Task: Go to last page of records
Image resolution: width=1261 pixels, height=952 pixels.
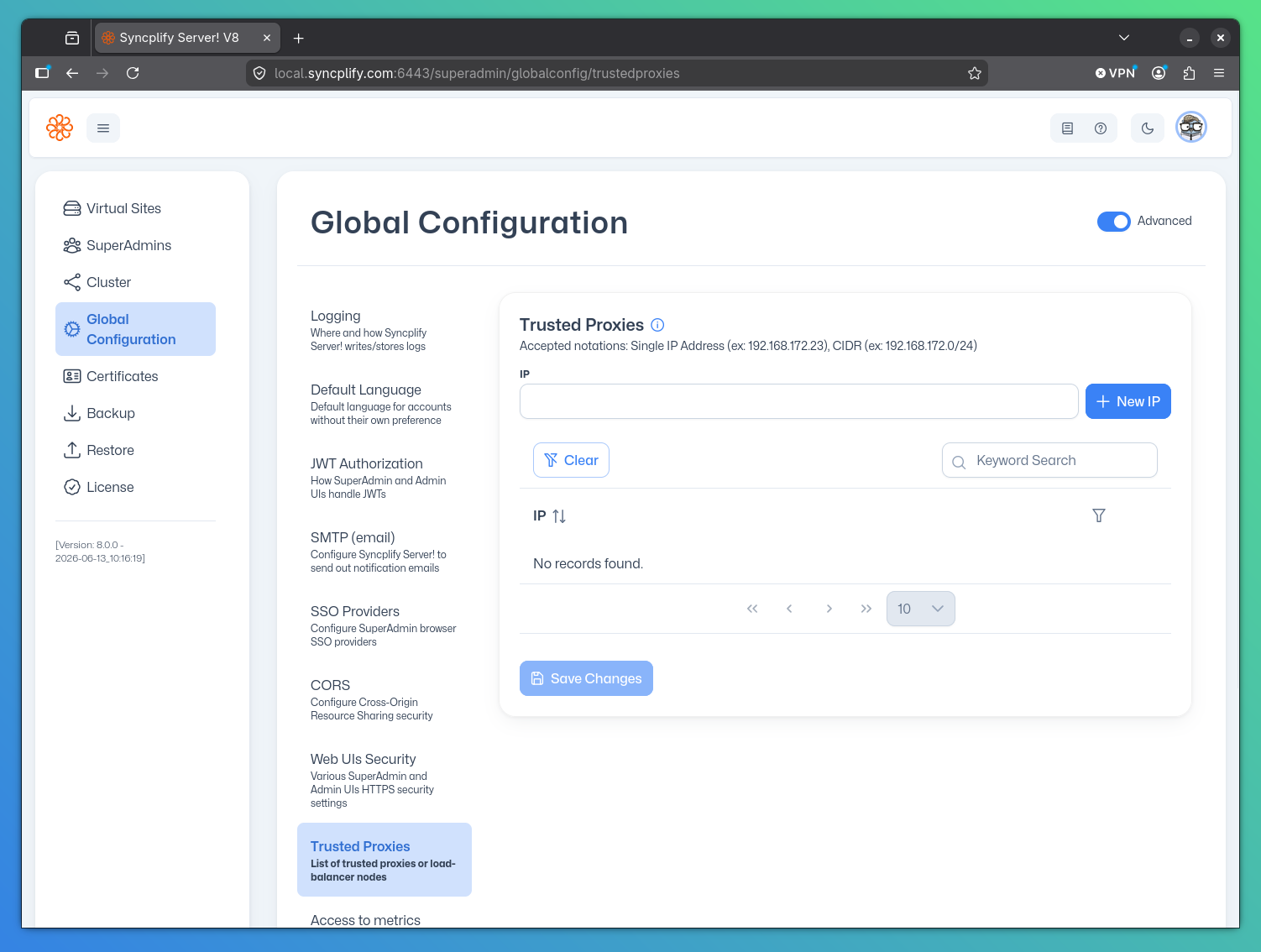Action: 866,609
